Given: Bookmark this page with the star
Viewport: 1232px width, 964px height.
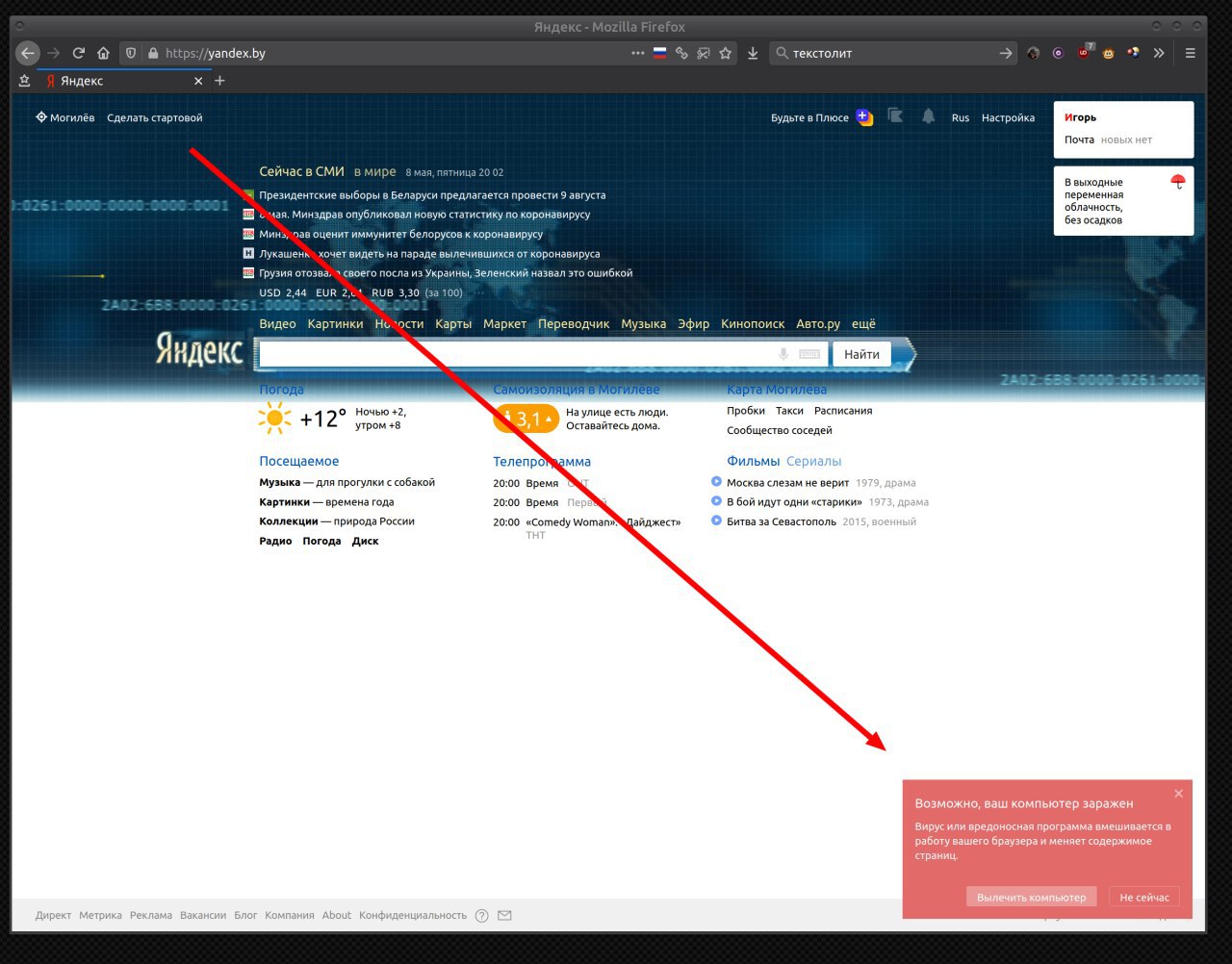Looking at the screenshot, I should pyautogui.click(x=726, y=53).
